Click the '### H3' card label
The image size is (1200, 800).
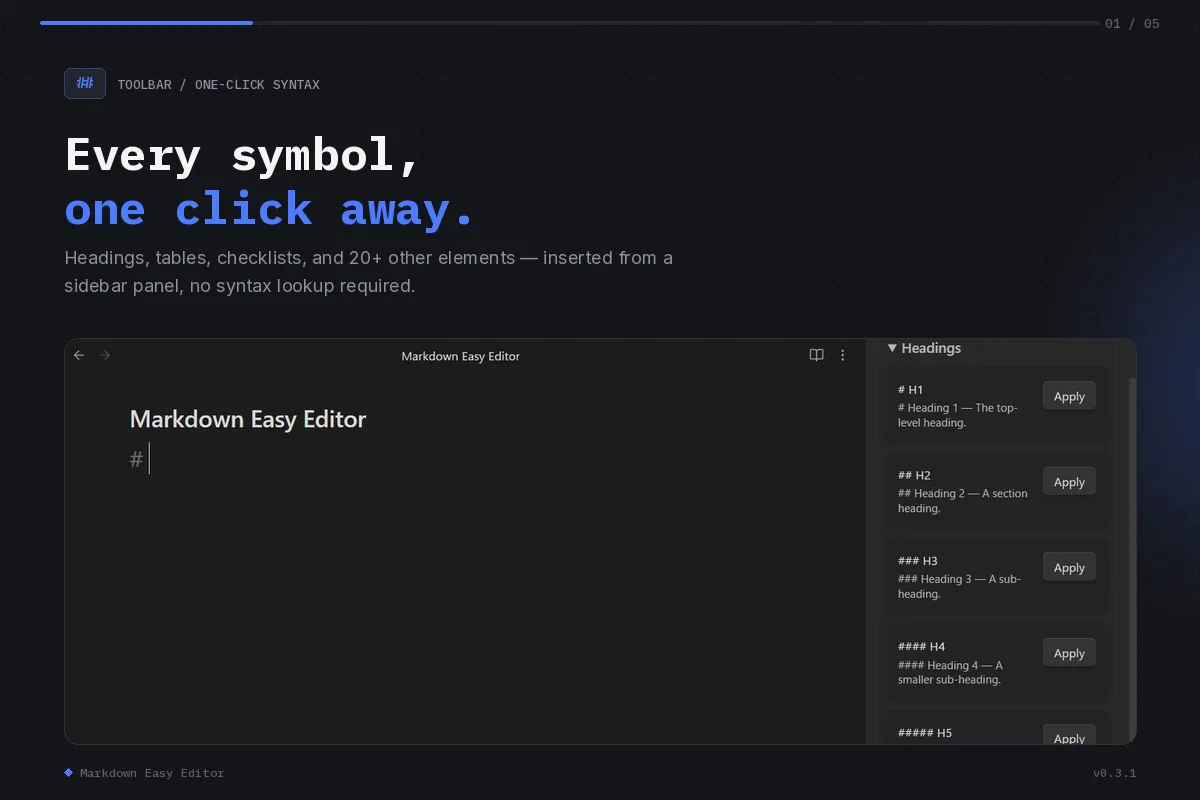click(918, 561)
